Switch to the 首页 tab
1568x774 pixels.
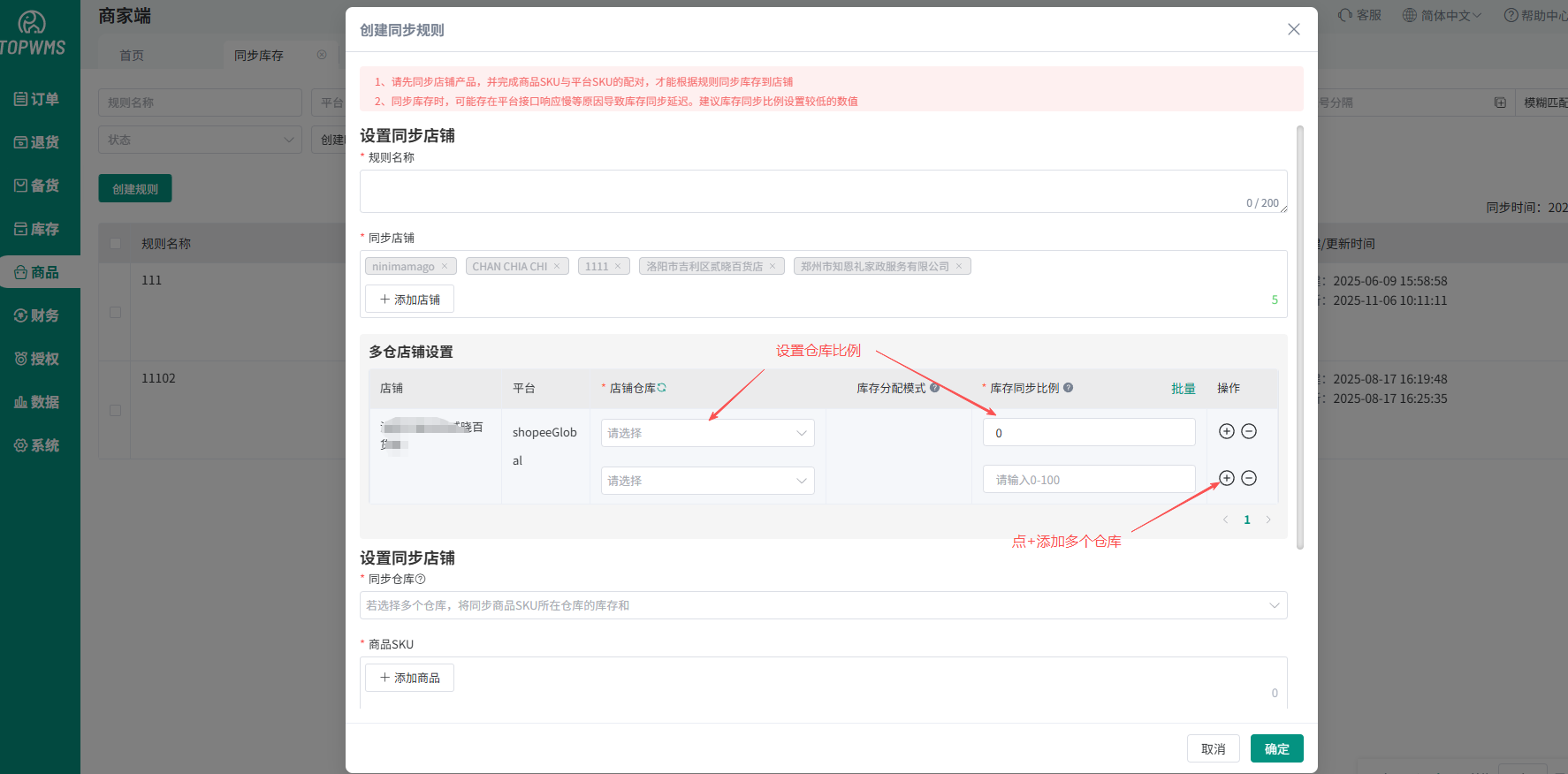coord(132,55)
